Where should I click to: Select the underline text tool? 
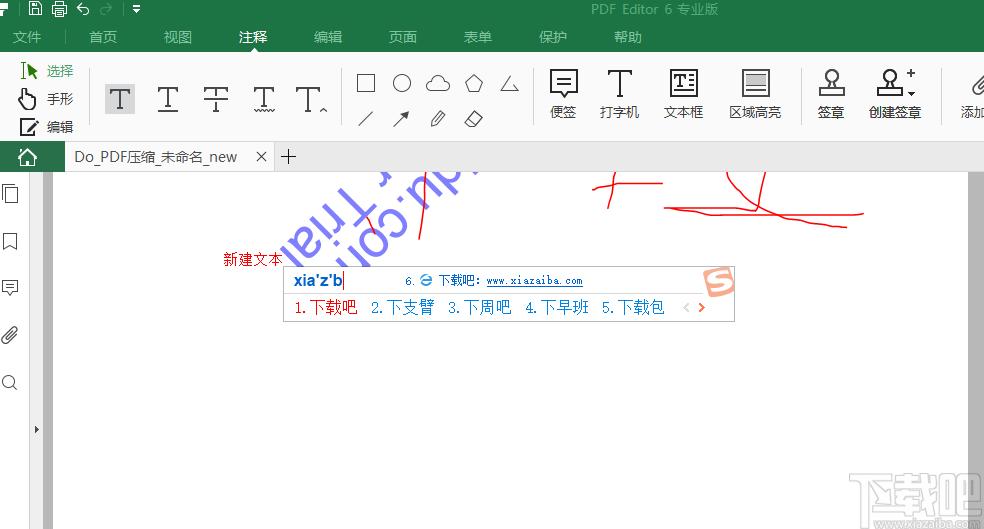pyautogui.click(x=168, y=99)
